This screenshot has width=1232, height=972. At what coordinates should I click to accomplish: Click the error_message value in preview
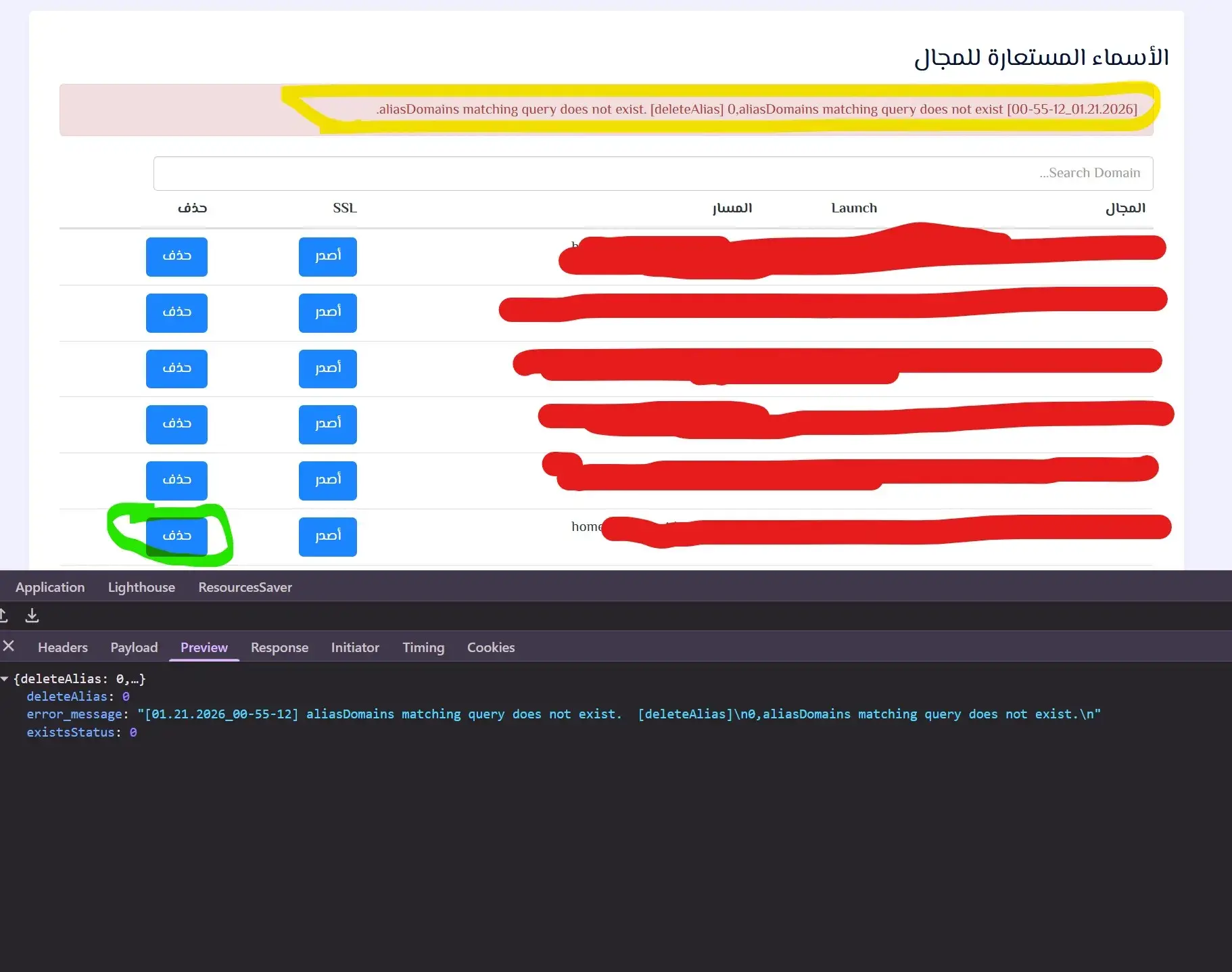(x=618, y=714)
